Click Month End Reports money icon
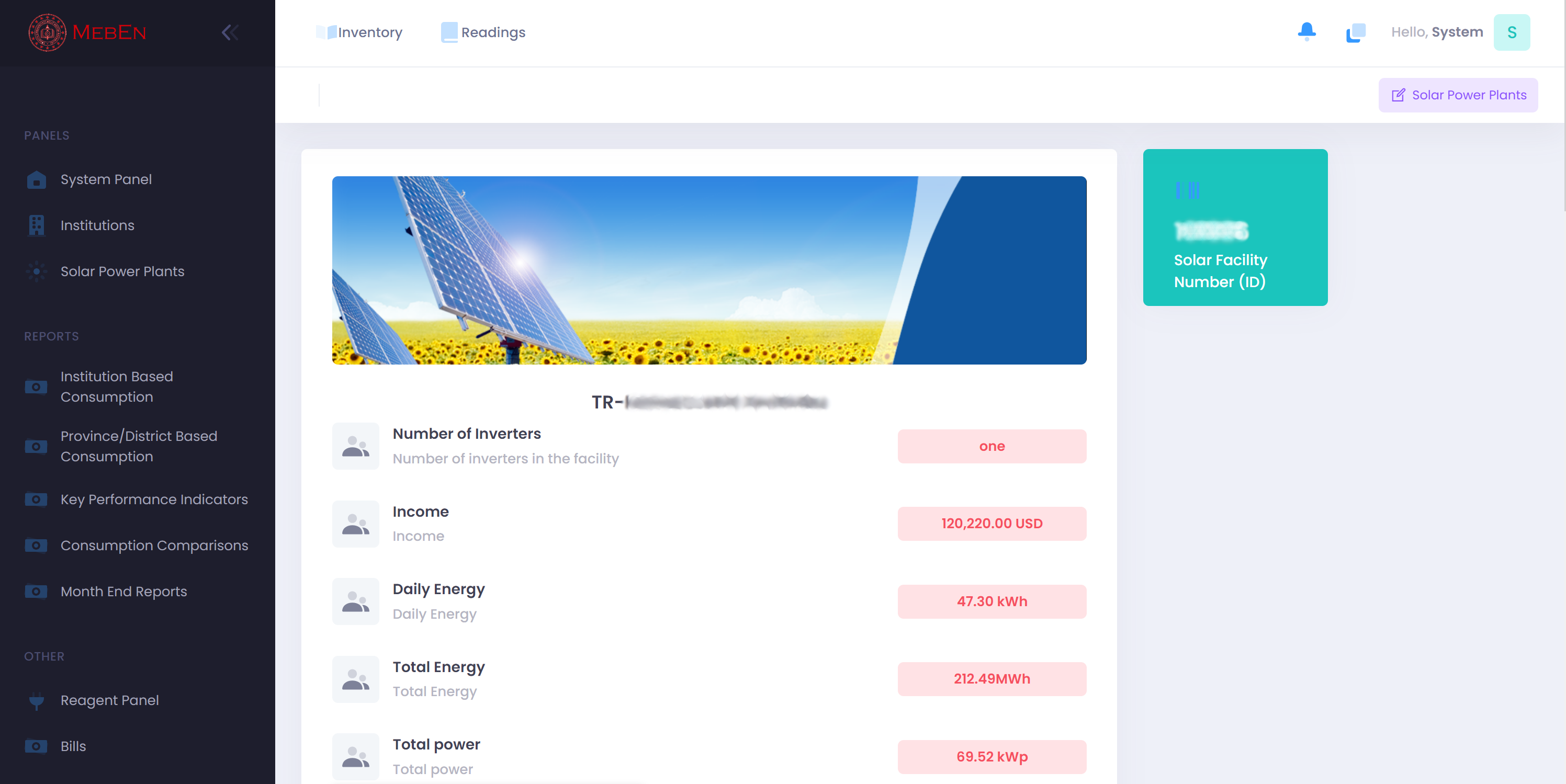 36,592
